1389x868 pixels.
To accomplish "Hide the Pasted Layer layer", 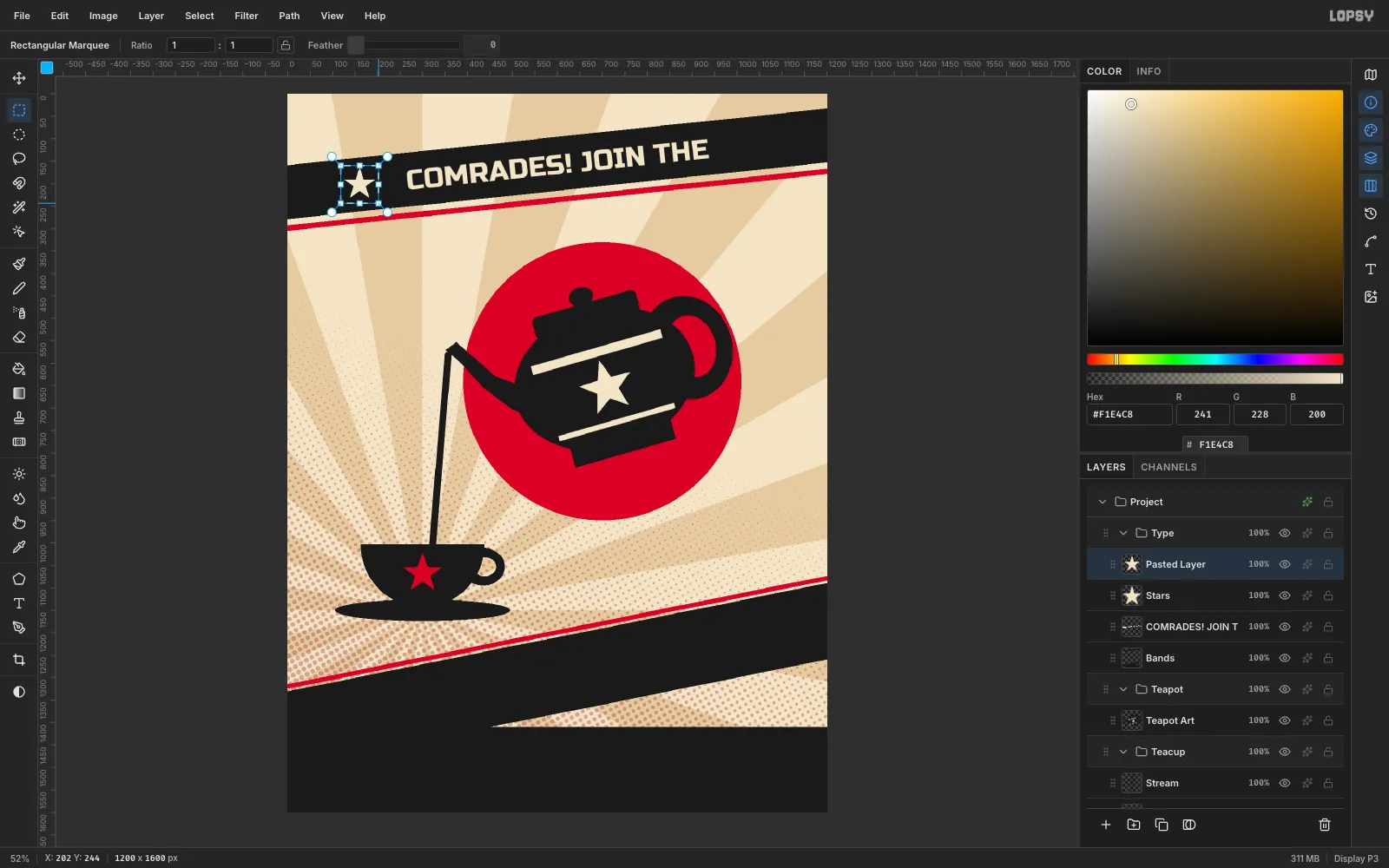I will (x=1285, y=564).
